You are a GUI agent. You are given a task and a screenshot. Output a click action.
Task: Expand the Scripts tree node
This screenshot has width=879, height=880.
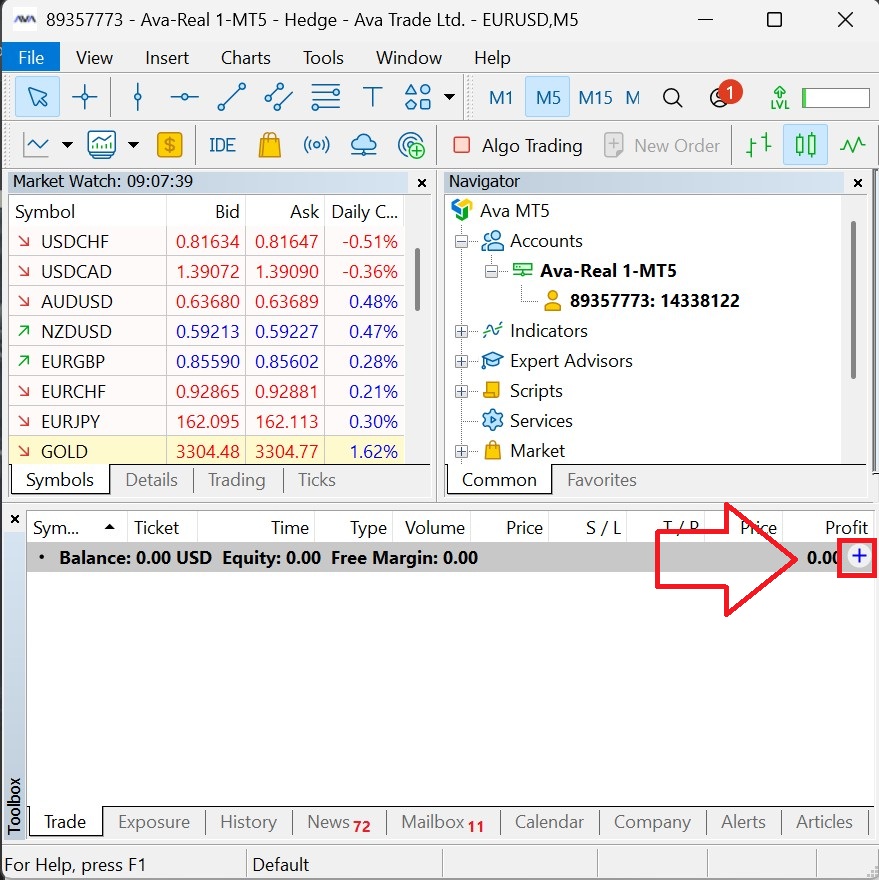tap(461, 391)
